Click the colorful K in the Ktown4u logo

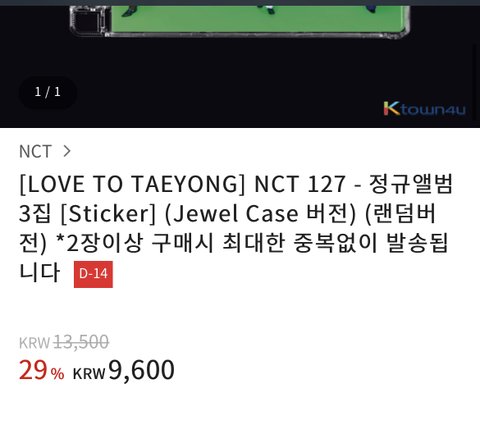(391, 109)
